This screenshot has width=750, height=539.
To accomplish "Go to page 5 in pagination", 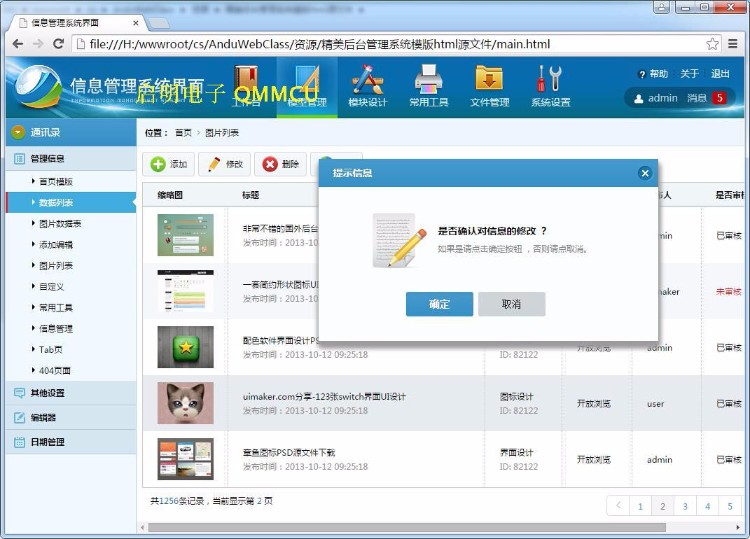I will tap(730, 506).
